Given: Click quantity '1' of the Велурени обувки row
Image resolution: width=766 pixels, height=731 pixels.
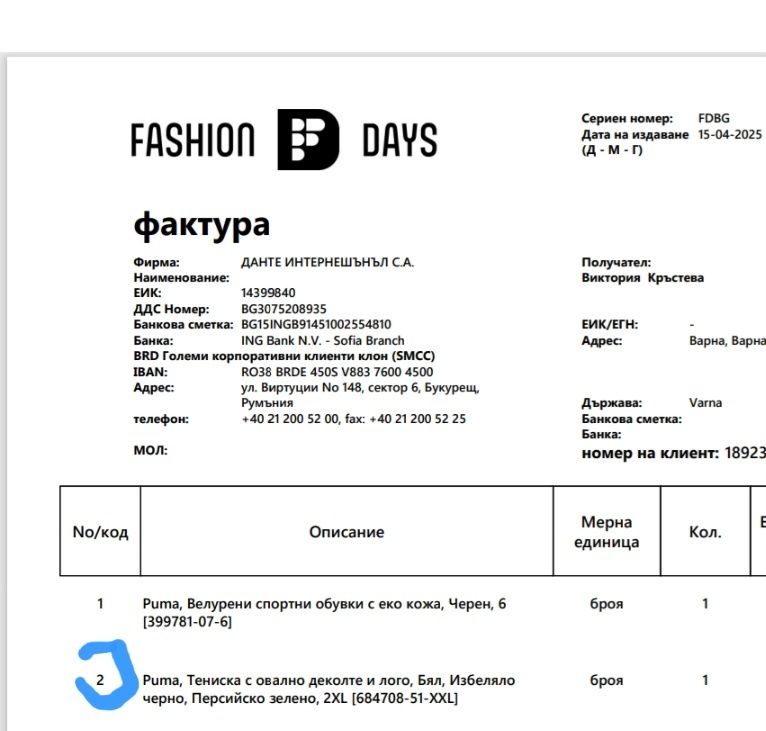Looking at the screenshot, I should (705, 604).
